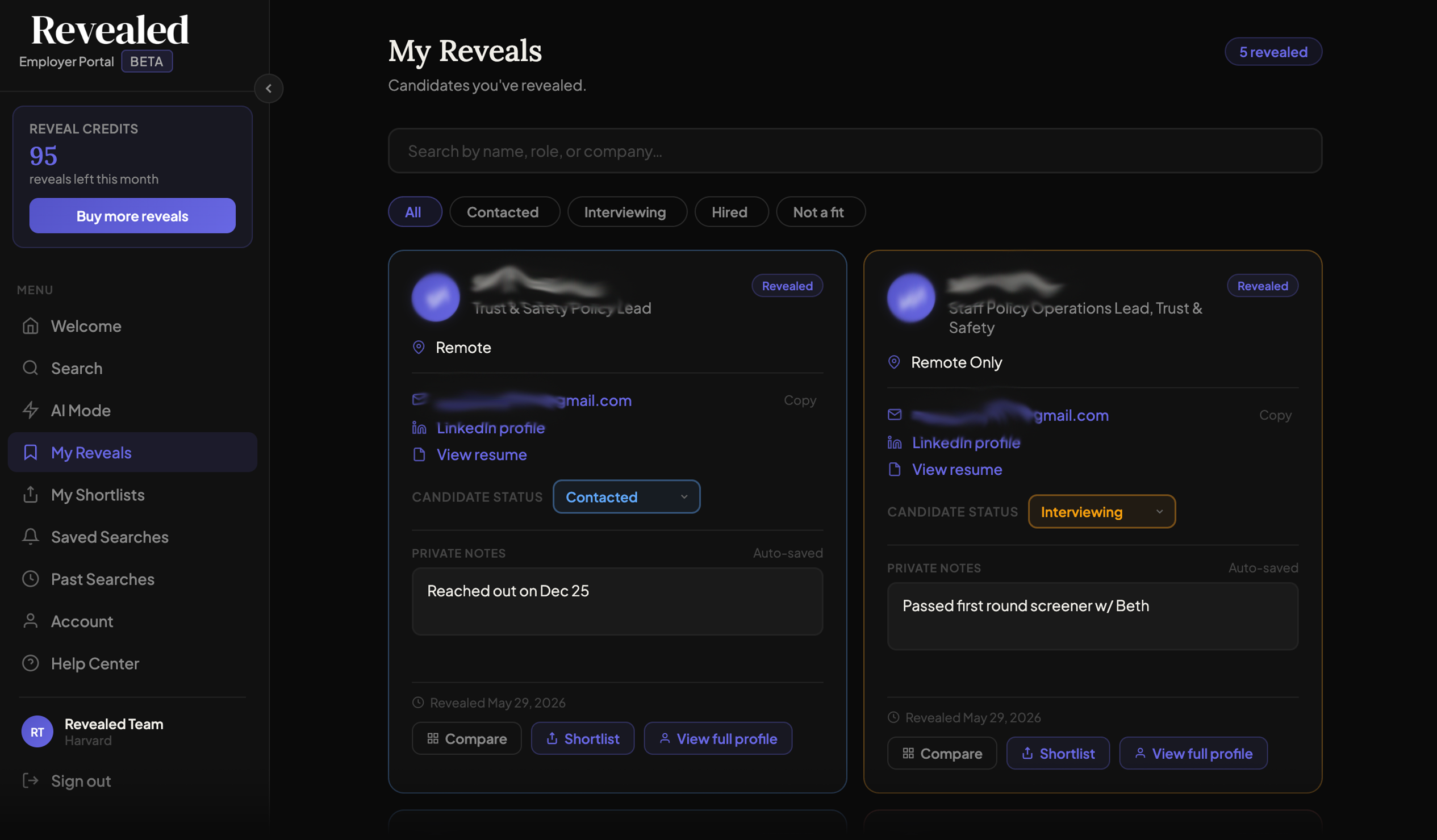1437x840 pixels.
Task: Copy email on the Interviewing card
Action: tap(1275, 415)
